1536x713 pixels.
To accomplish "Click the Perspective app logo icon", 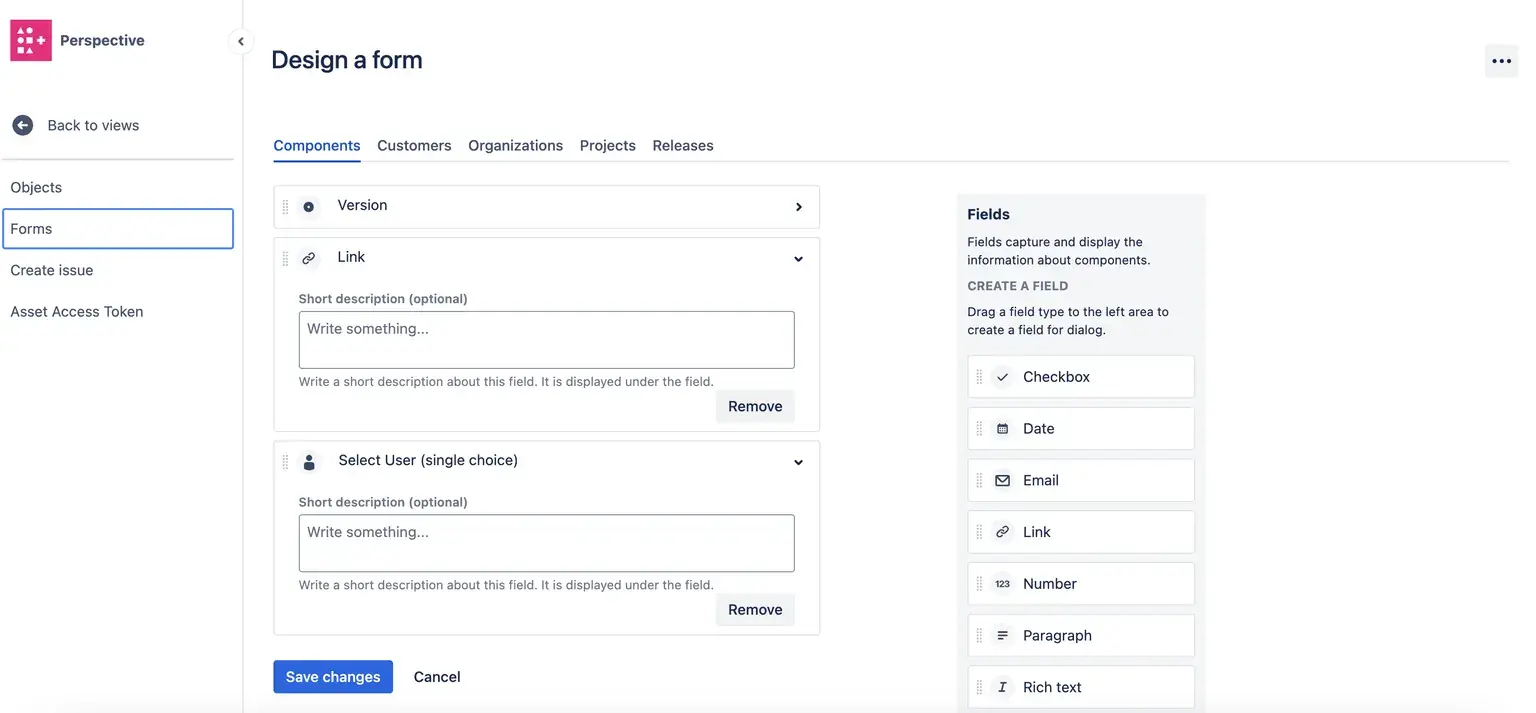I will 31,41.
